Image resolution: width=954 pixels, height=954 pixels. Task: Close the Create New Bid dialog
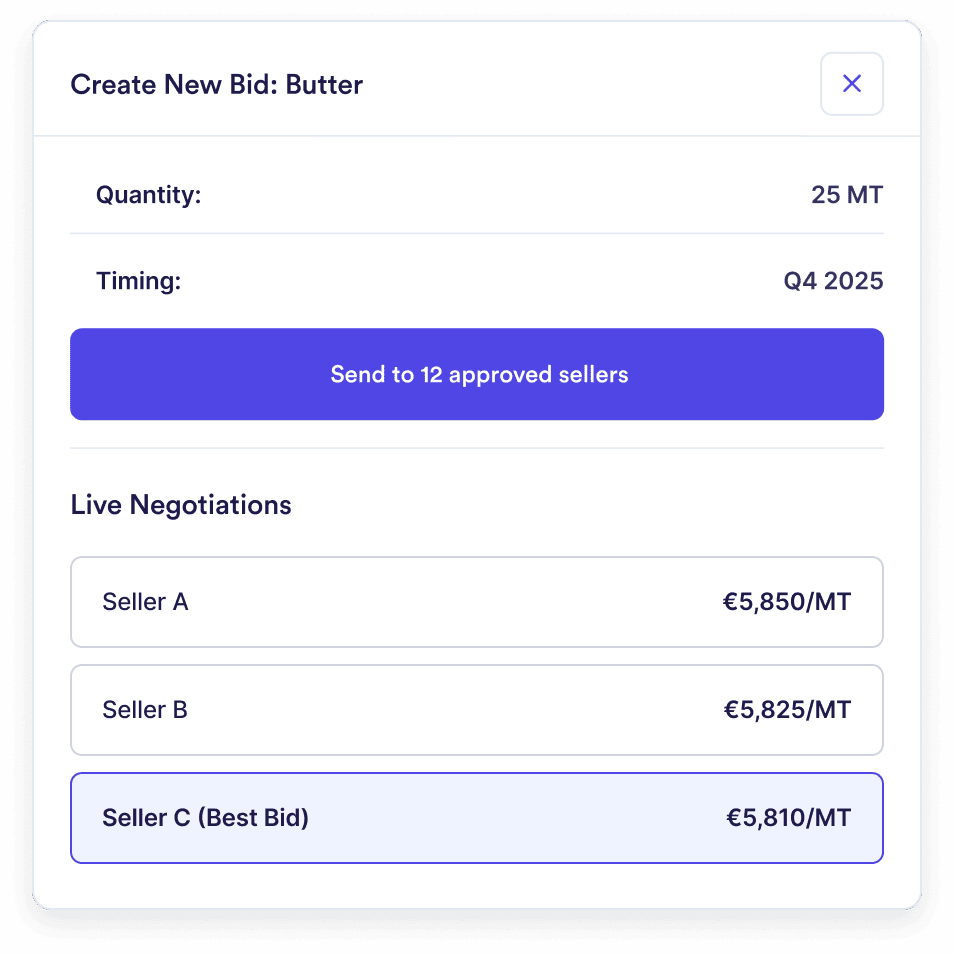(851, 84)
